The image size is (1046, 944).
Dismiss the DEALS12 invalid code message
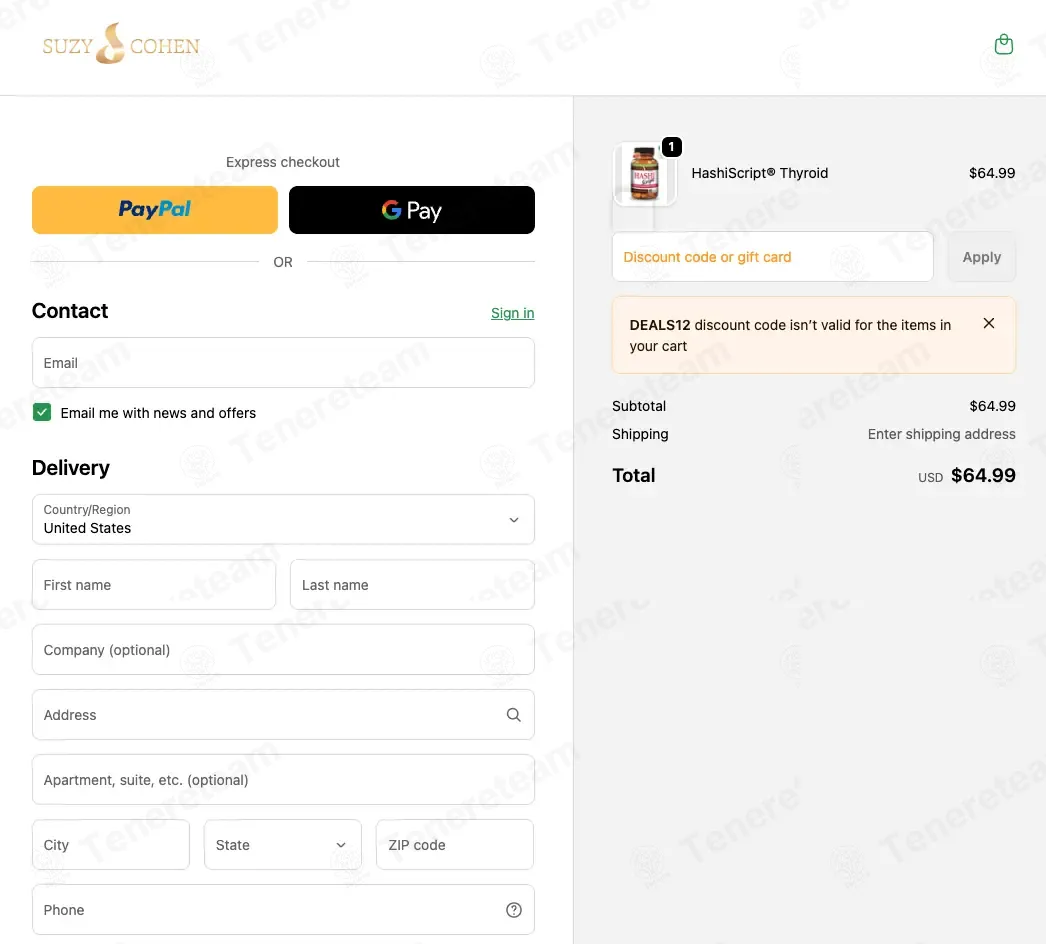(x=989, y=324)
